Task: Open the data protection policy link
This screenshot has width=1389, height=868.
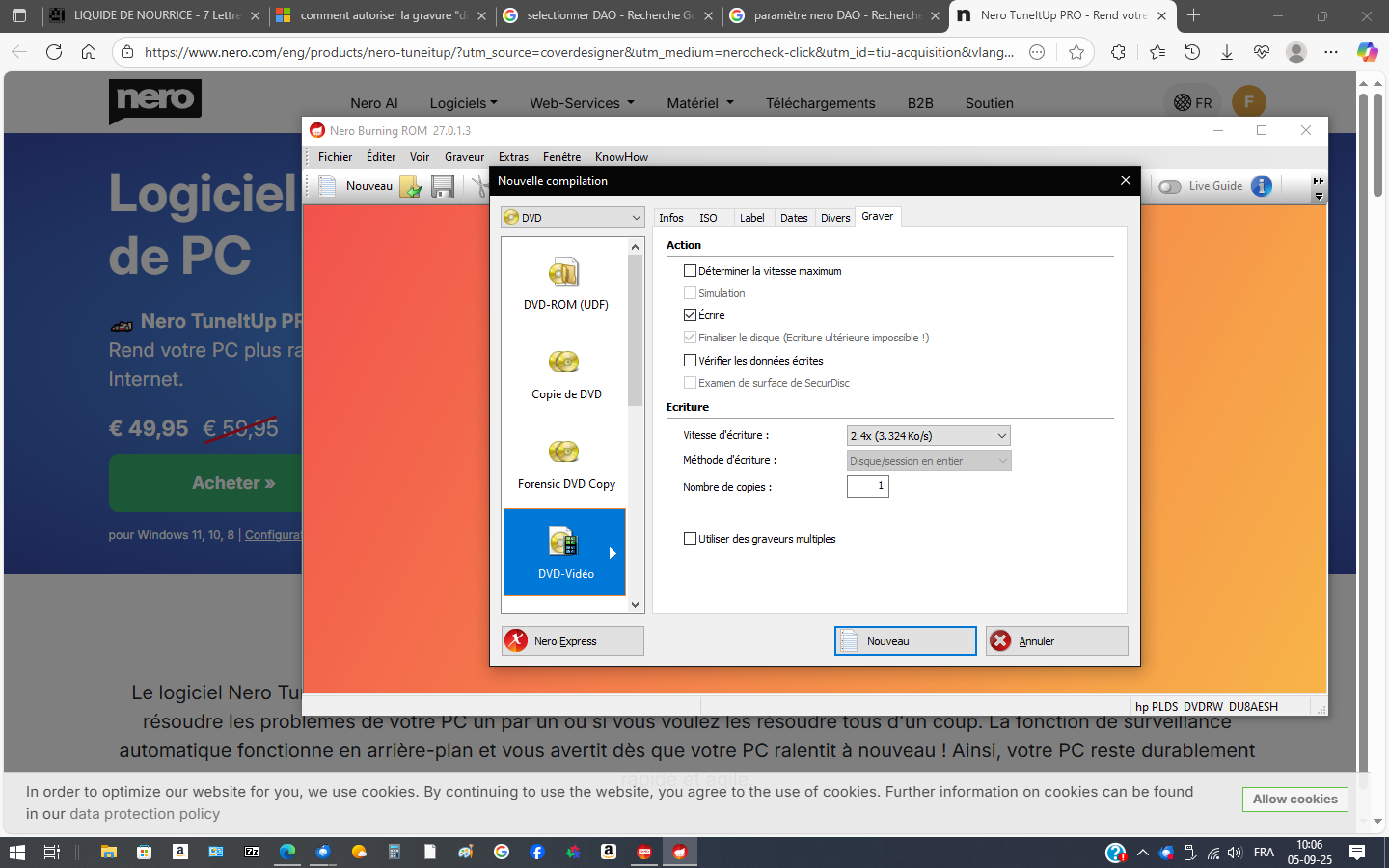Action: 145,814
